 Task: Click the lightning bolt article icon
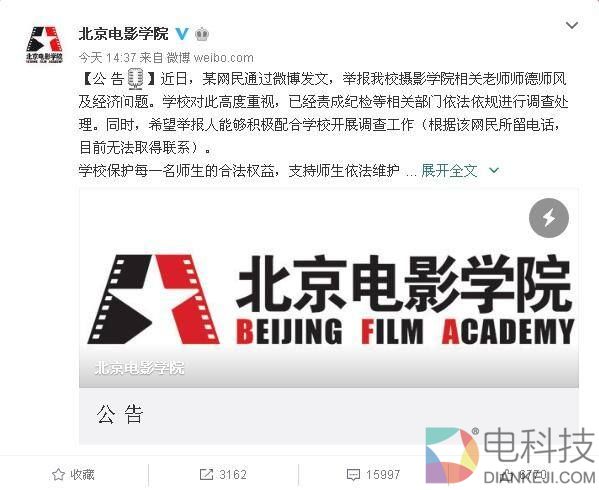point(549,218)
